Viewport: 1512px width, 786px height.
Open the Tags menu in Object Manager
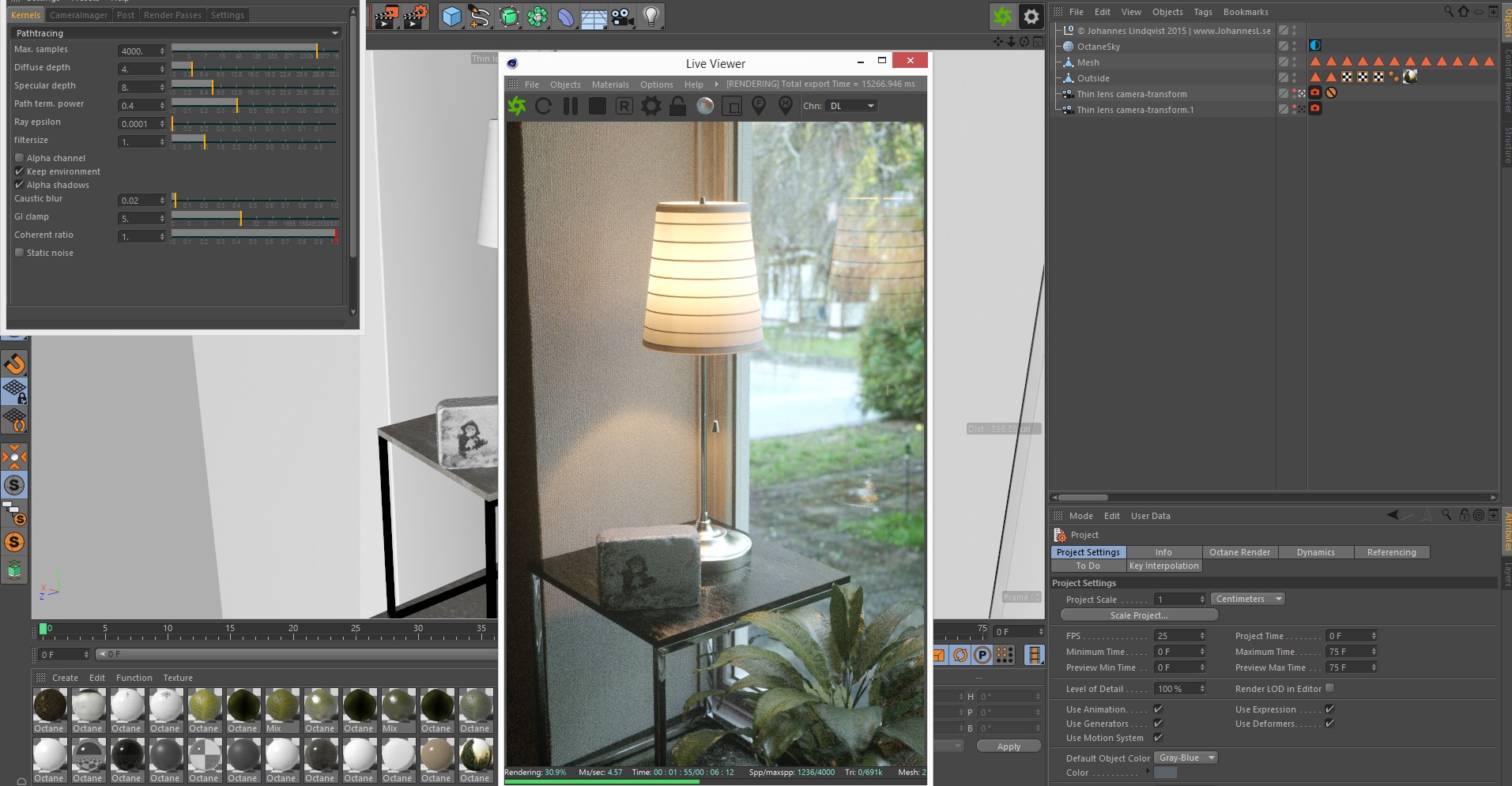(x=1202, y=12)
